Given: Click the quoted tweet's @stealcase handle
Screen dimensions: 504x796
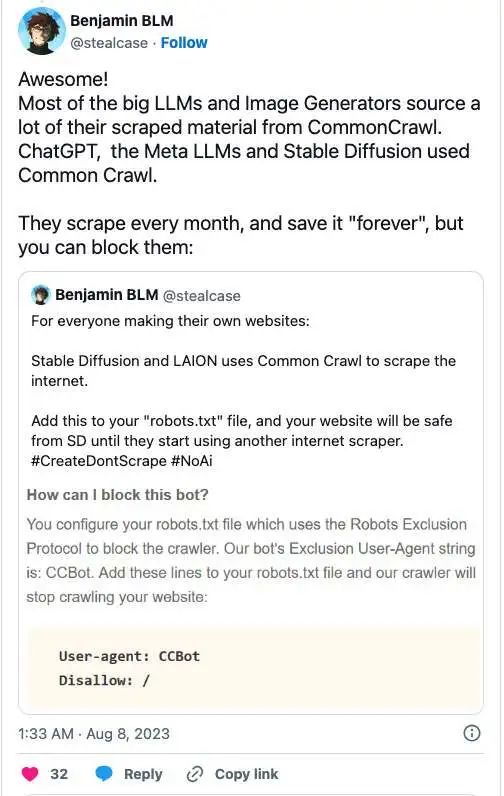Looking at the screenshot, I should pos(201,295).
